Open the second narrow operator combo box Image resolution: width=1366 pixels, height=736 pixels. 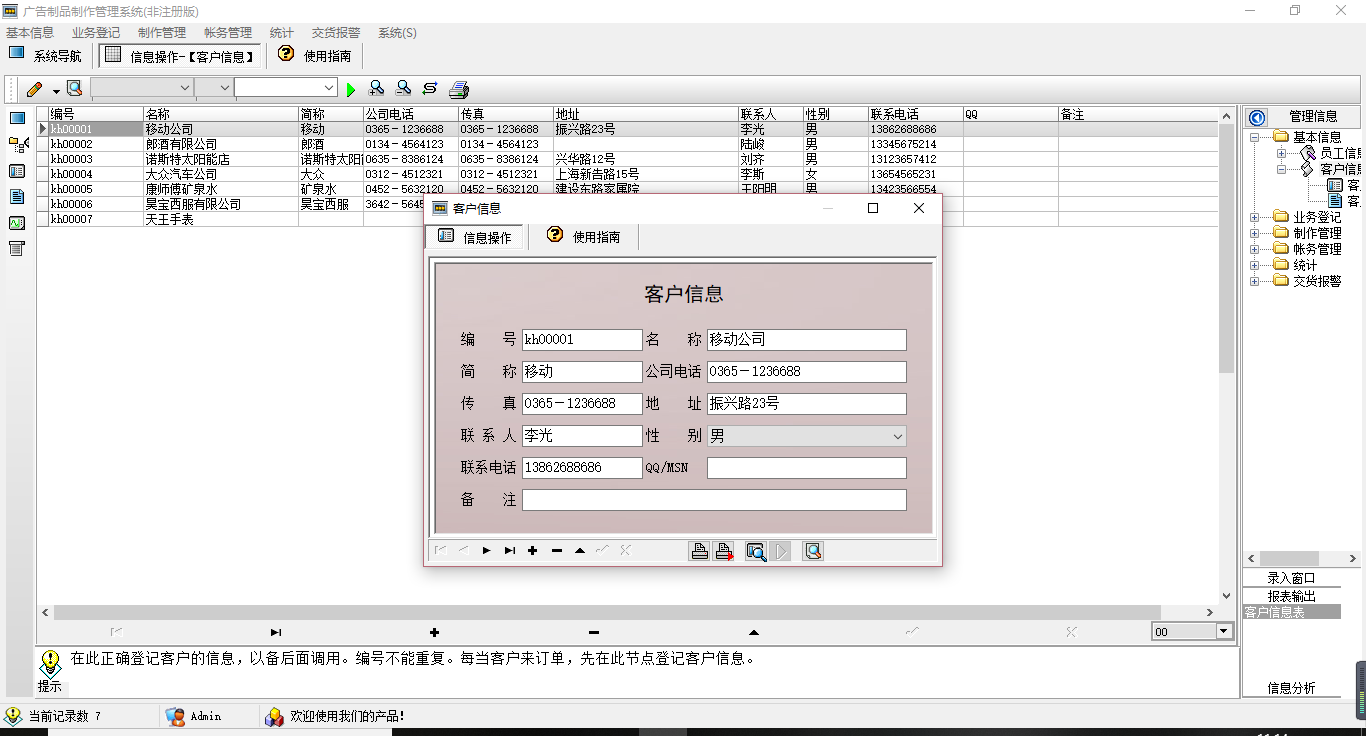point(213,88)
